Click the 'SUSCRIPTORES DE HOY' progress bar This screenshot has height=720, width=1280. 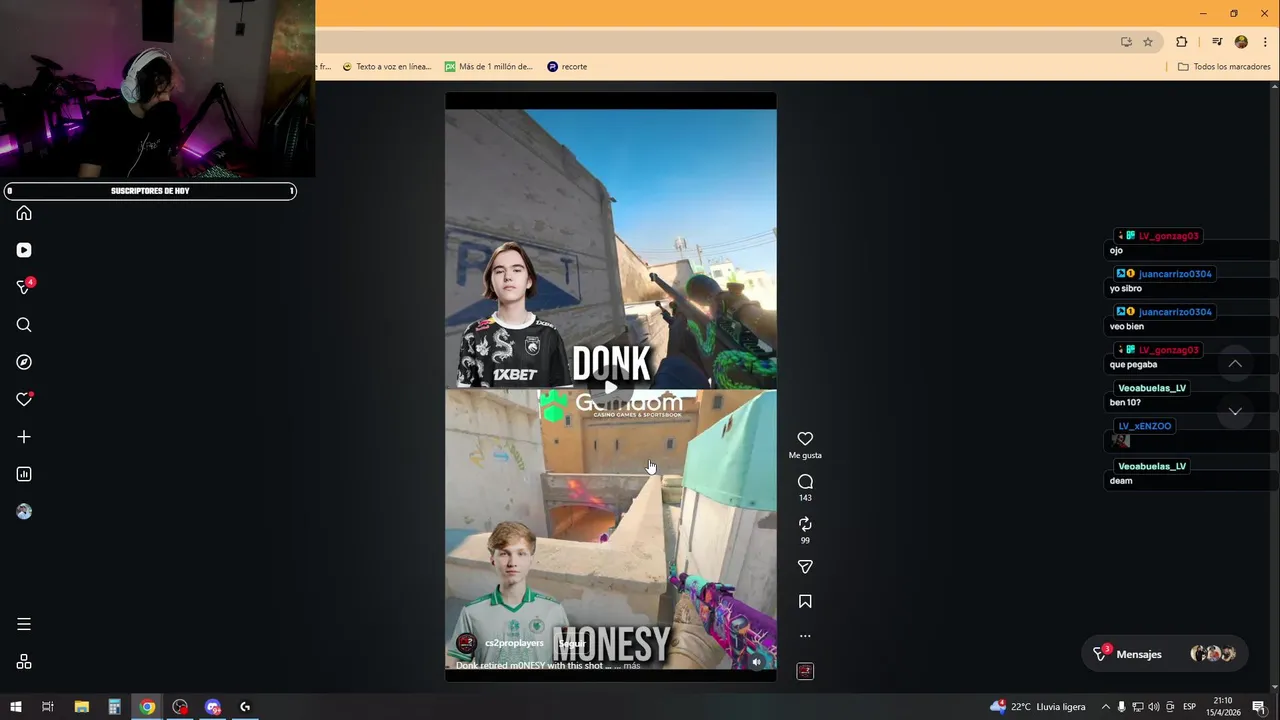tap(150, 191)
